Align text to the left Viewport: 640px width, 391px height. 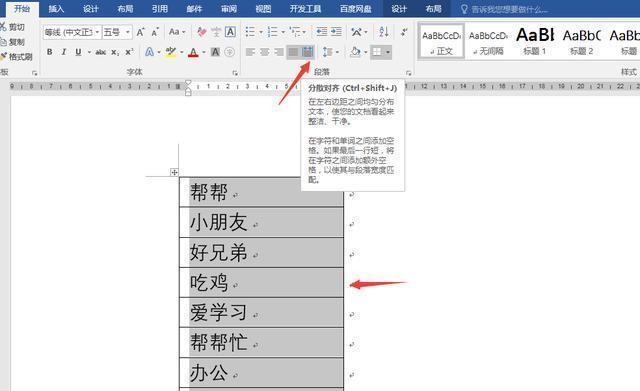[250, 52]
